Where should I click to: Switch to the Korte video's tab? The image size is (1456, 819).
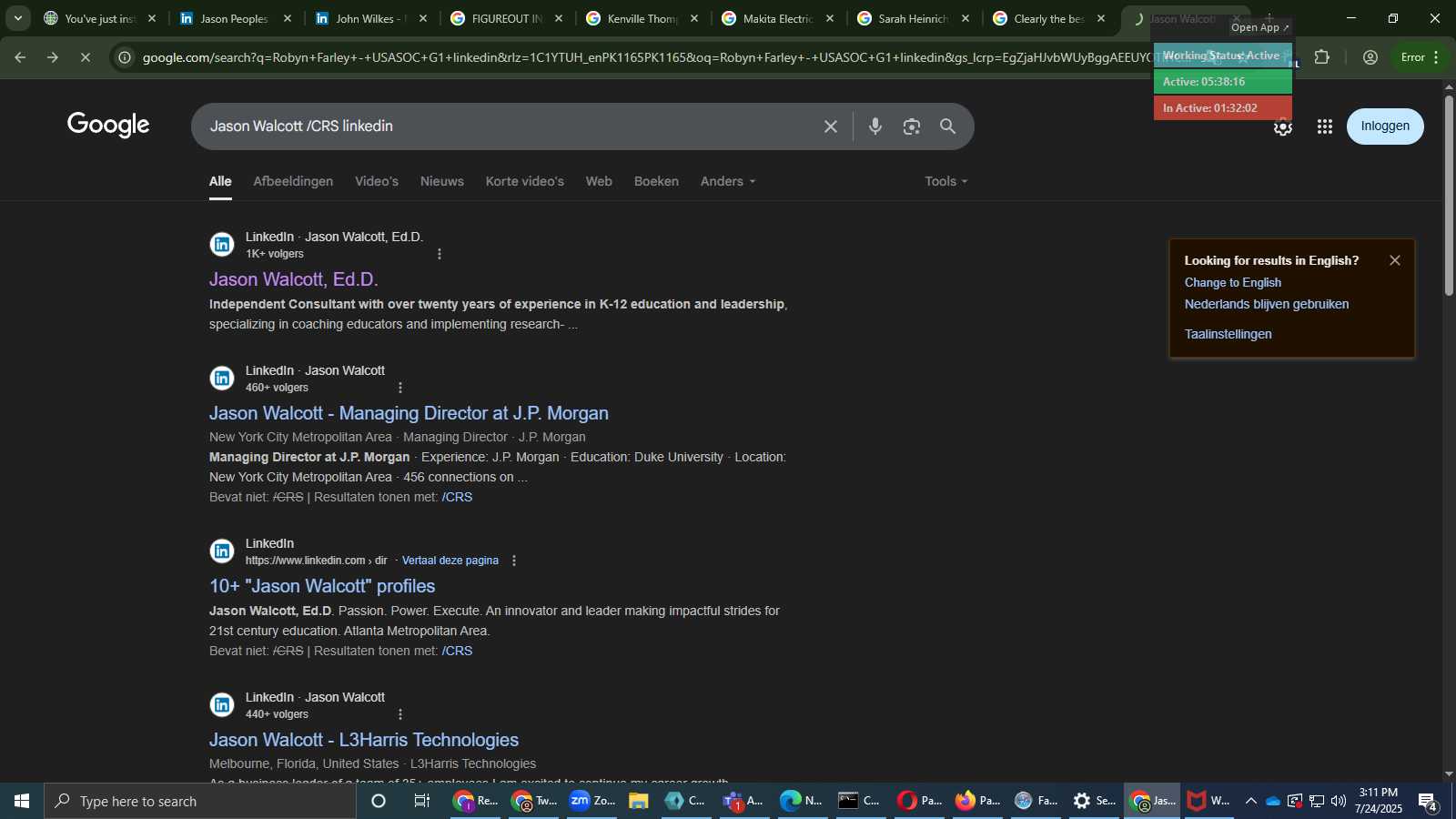(x=525, y=181)
